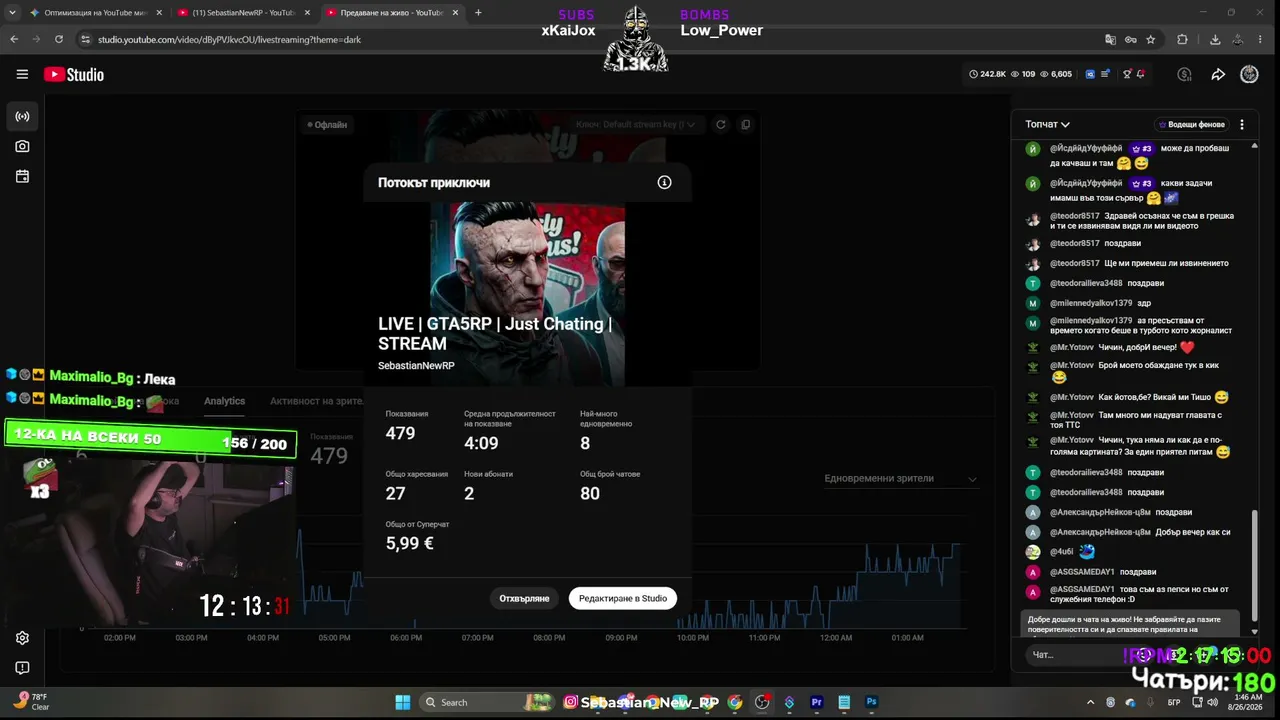The height and width of the screenshot is (720, 1280).
Task: Go back with the browser back arrow
Action: pos(14,40)
